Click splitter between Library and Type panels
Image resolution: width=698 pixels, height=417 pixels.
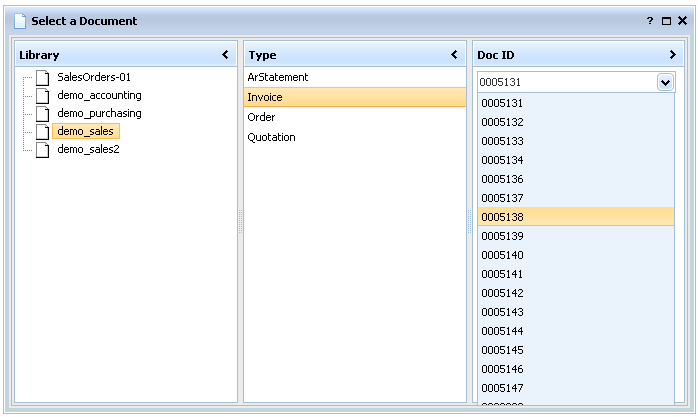coord(241,221)
